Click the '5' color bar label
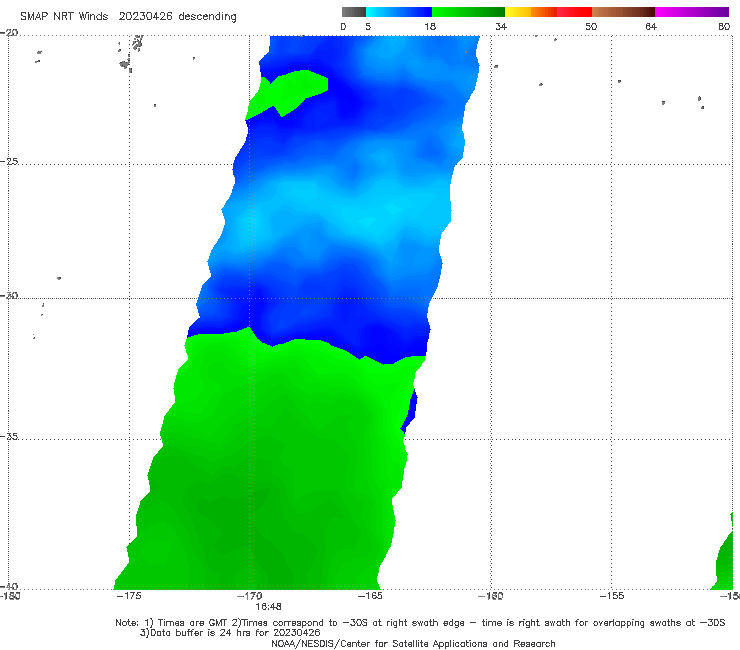 [x=368, y=27]
